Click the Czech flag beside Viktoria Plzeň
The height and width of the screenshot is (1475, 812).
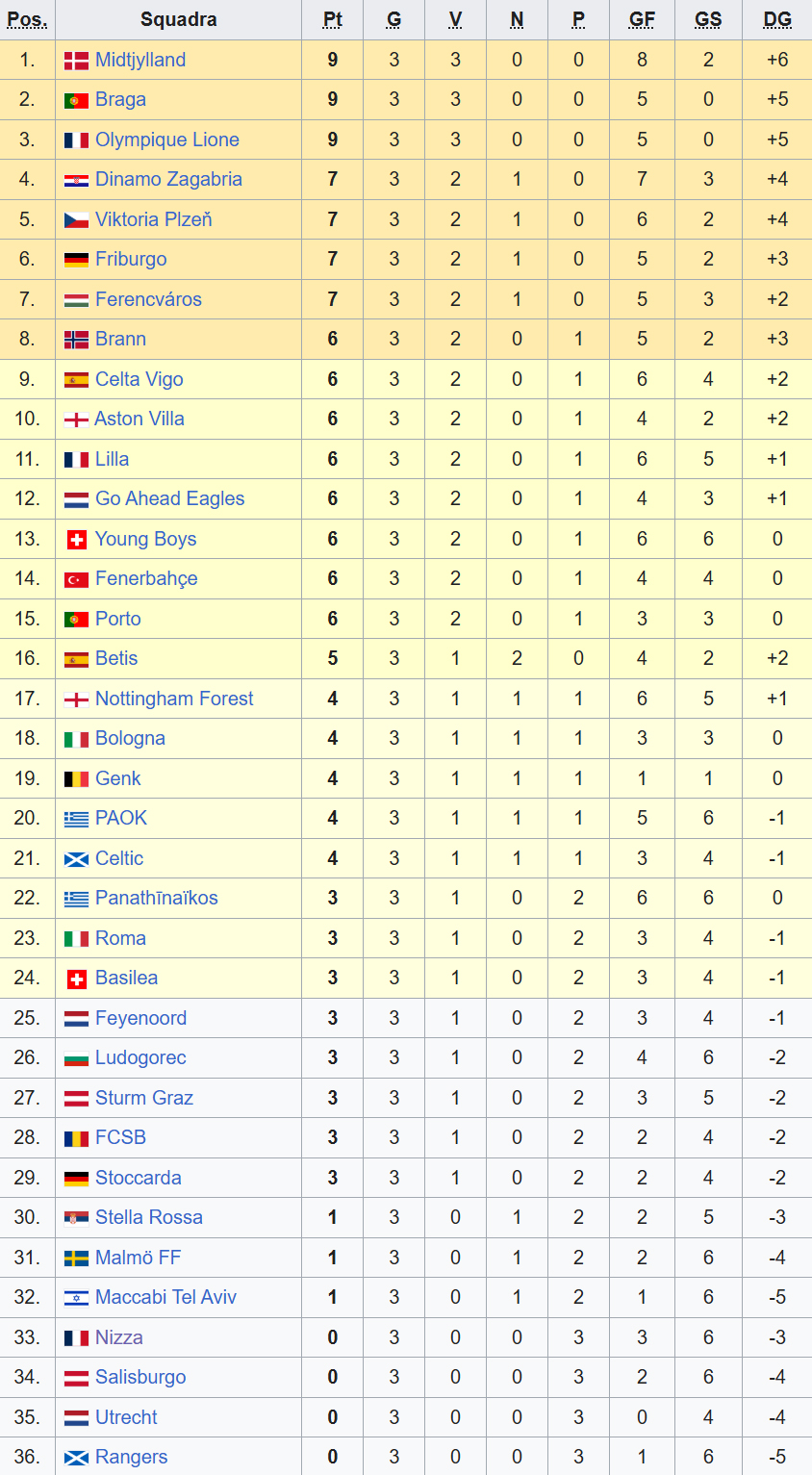coord(76,220)
